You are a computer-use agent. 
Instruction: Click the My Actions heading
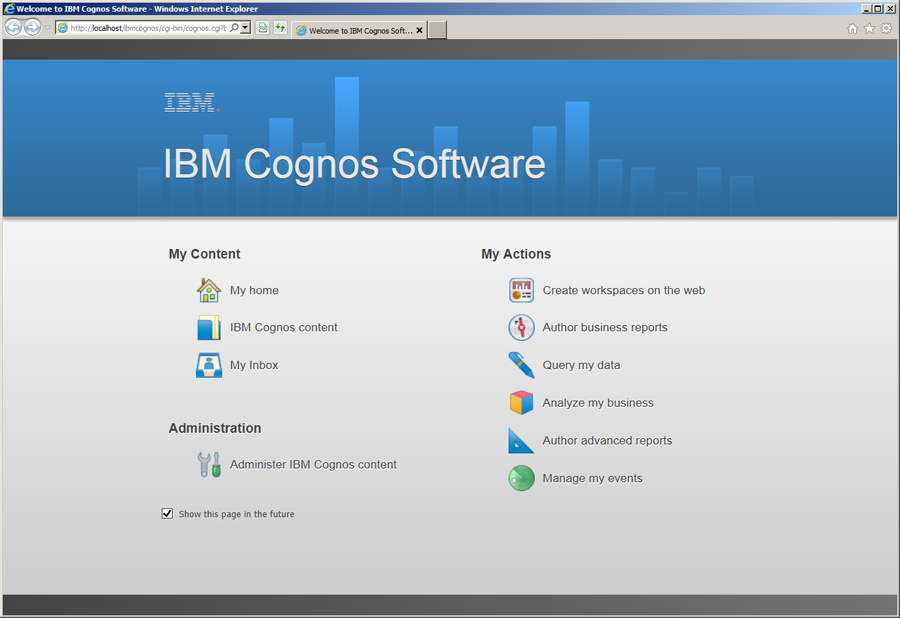coord(516,254)
